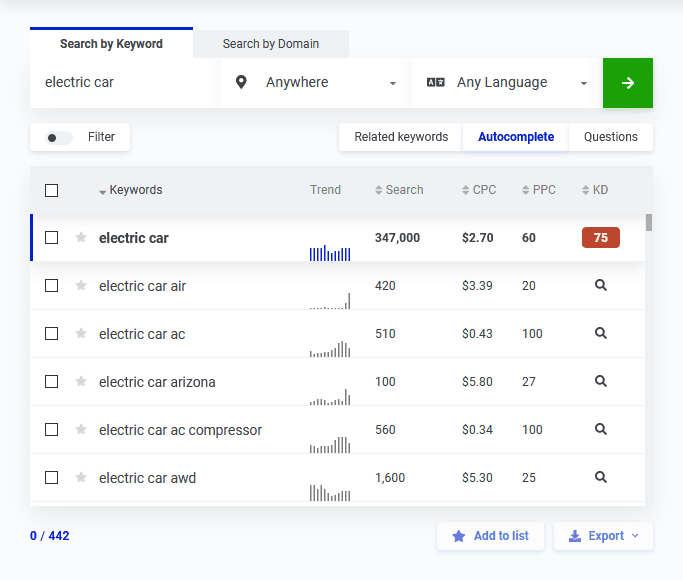Image resolution: width=683 pixels, height=580 pixels.
Task: Sort by Keywords column
Action: (x=131, y=190)
